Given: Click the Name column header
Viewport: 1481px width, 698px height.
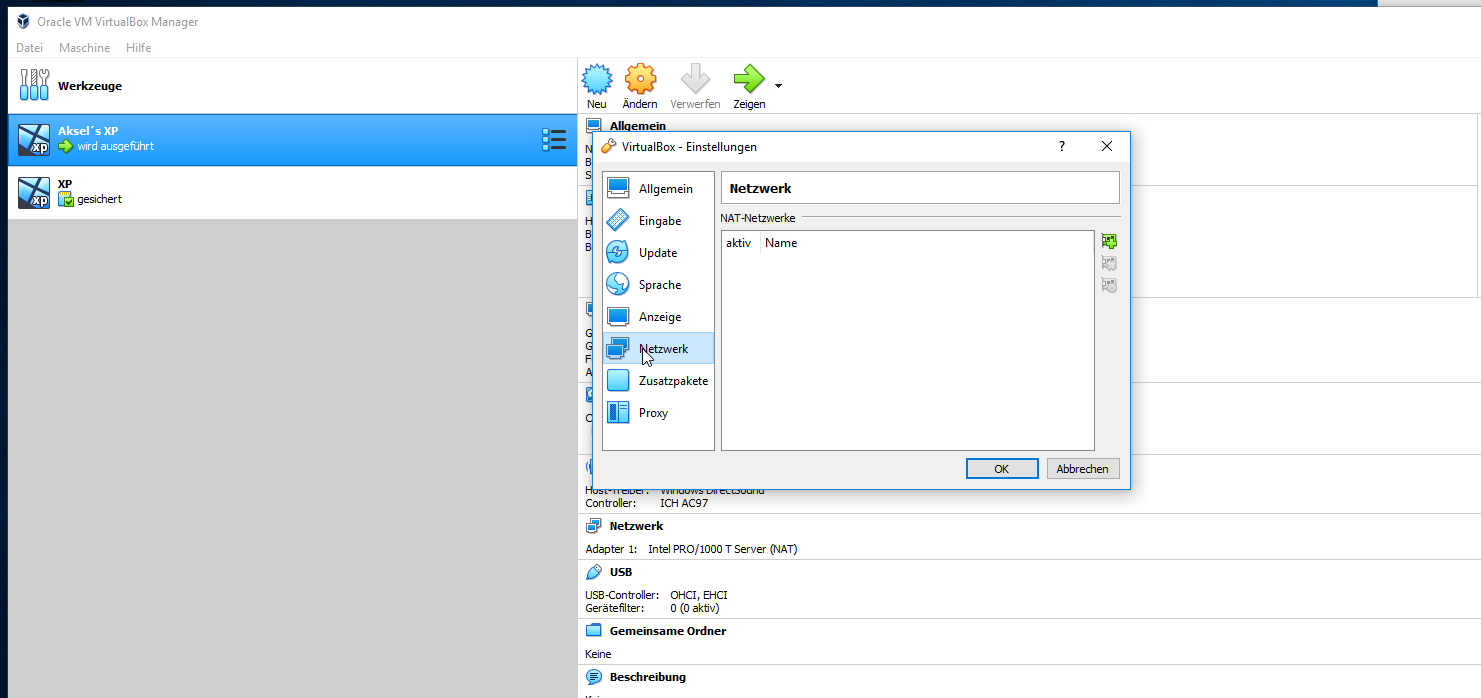Looking at the screenshot, I should (x=781, y=243).
